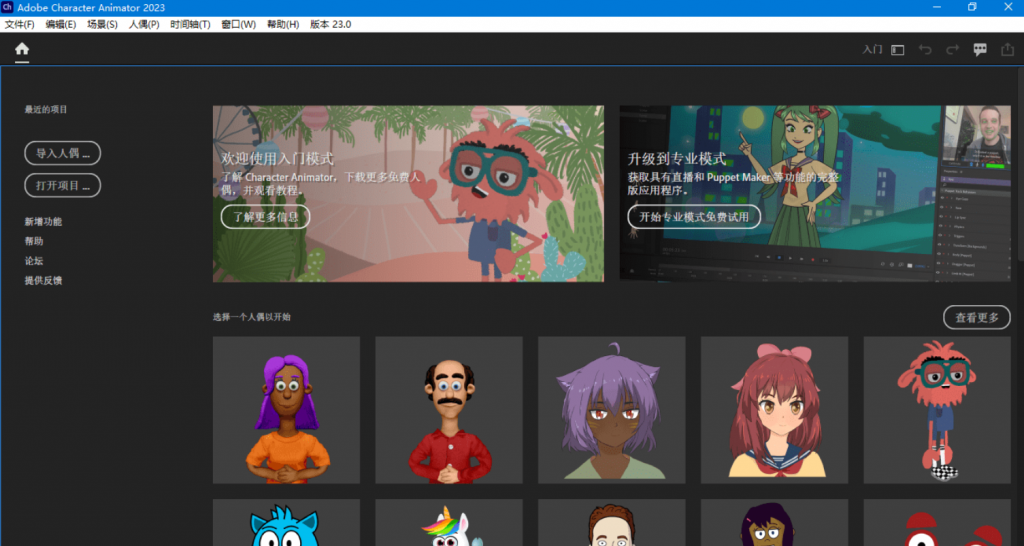Open the workspace layout icon beside 入门

tap(898, 50)
